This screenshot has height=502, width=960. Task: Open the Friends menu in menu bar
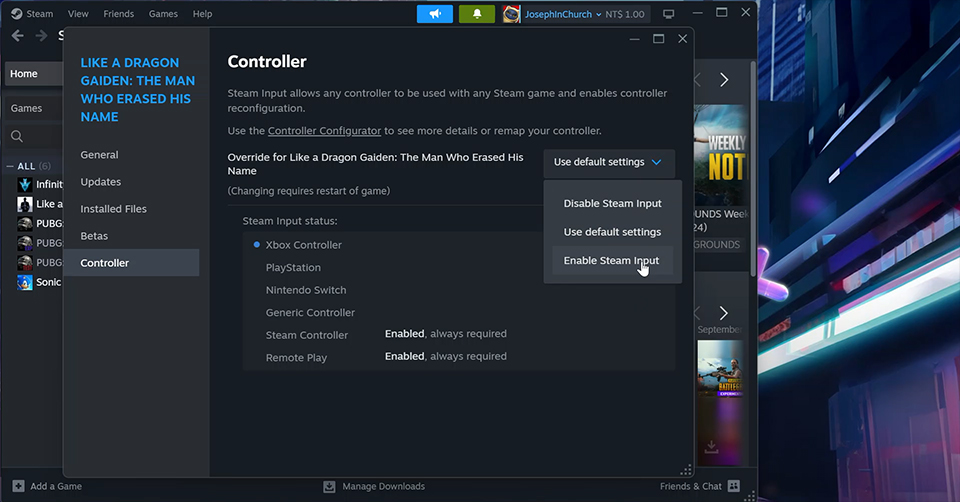coord(118,14)
